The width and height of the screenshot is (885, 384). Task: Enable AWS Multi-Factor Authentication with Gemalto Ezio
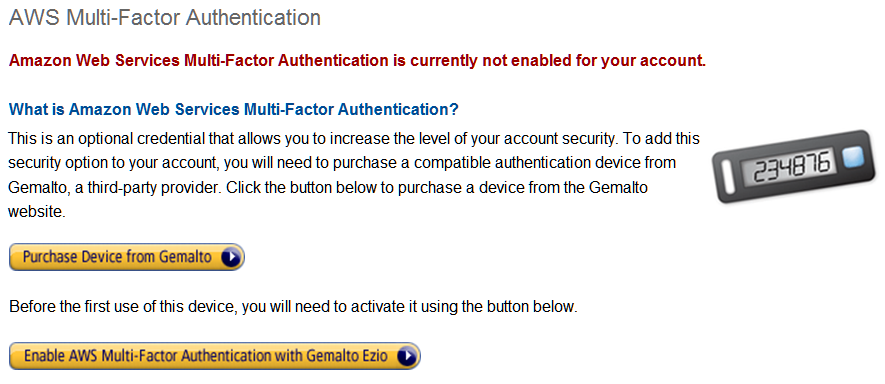click(215, 356)
